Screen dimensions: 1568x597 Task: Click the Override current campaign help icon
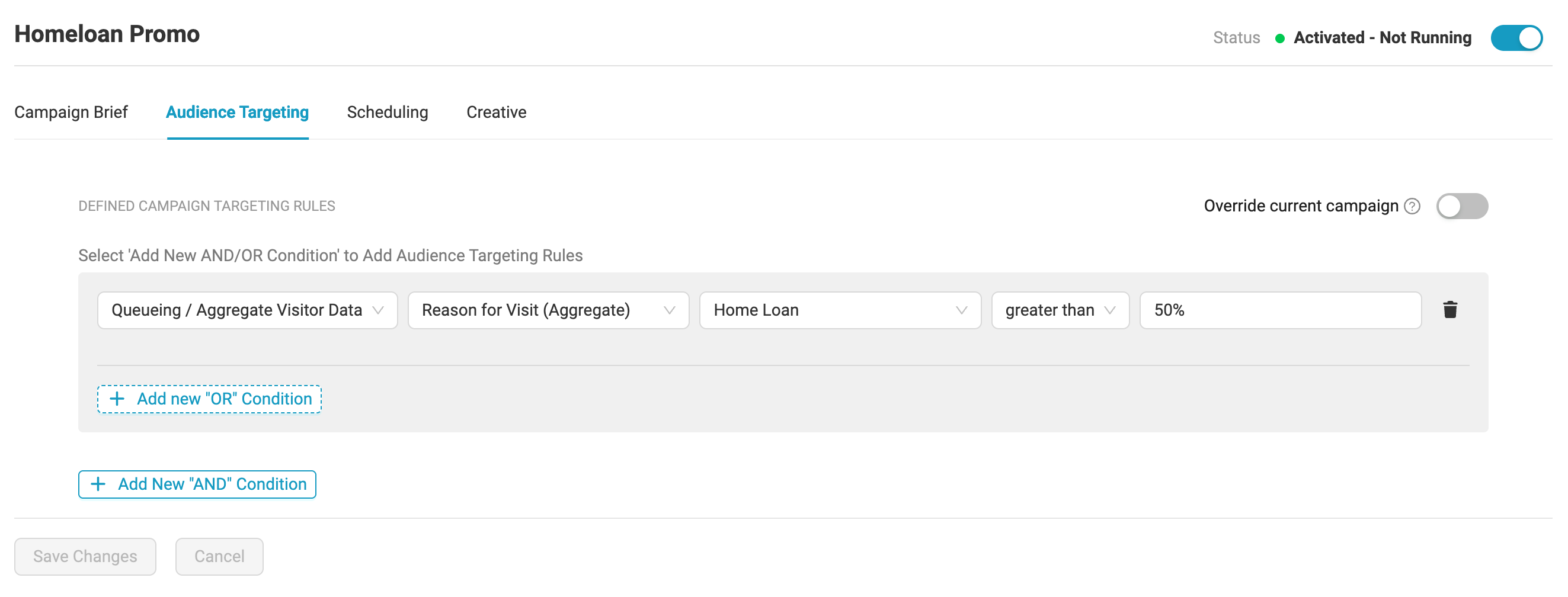(1412, 206)
